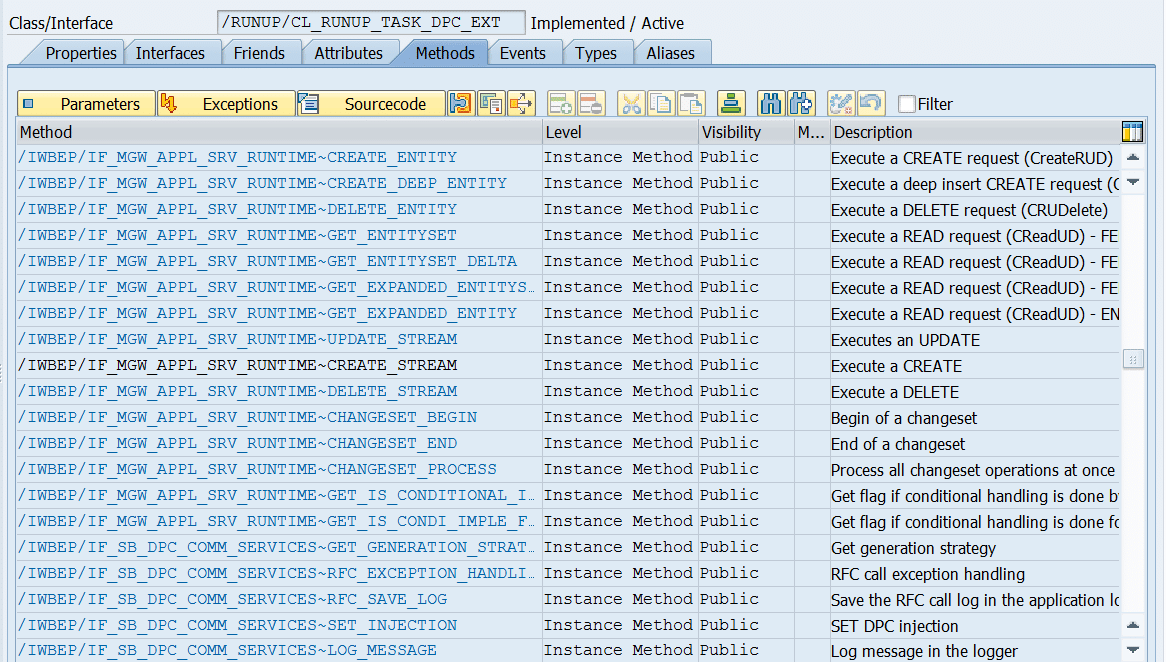Click the Find next binoculars-plus icon
Screen dimensions: 1176x662
pos(801,104)
